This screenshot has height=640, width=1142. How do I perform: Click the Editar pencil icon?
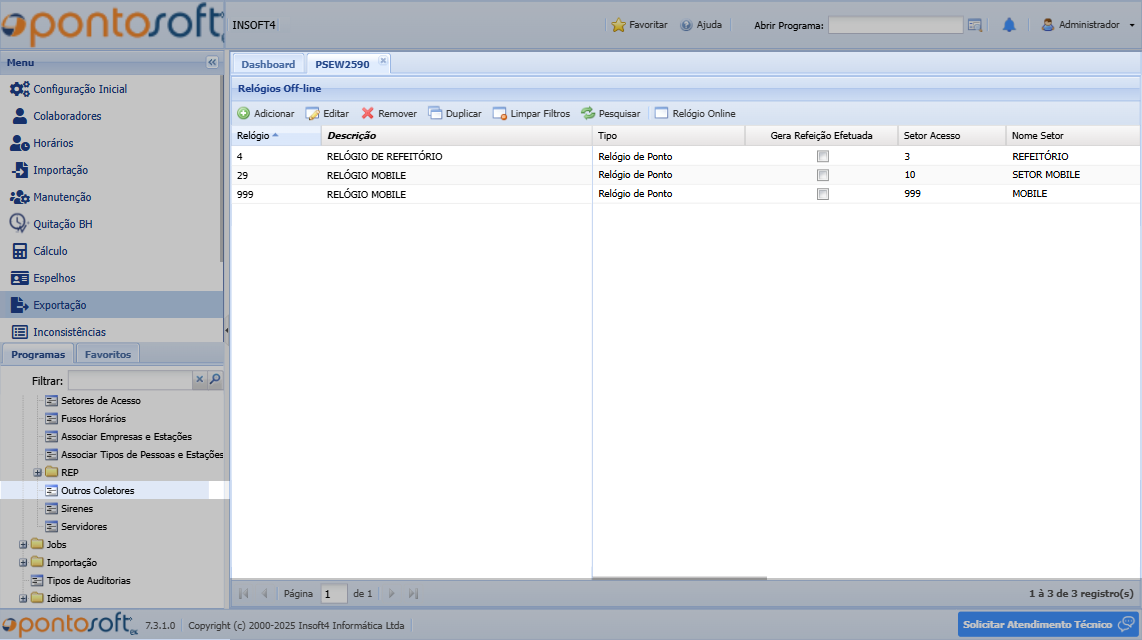coord(312,114)
